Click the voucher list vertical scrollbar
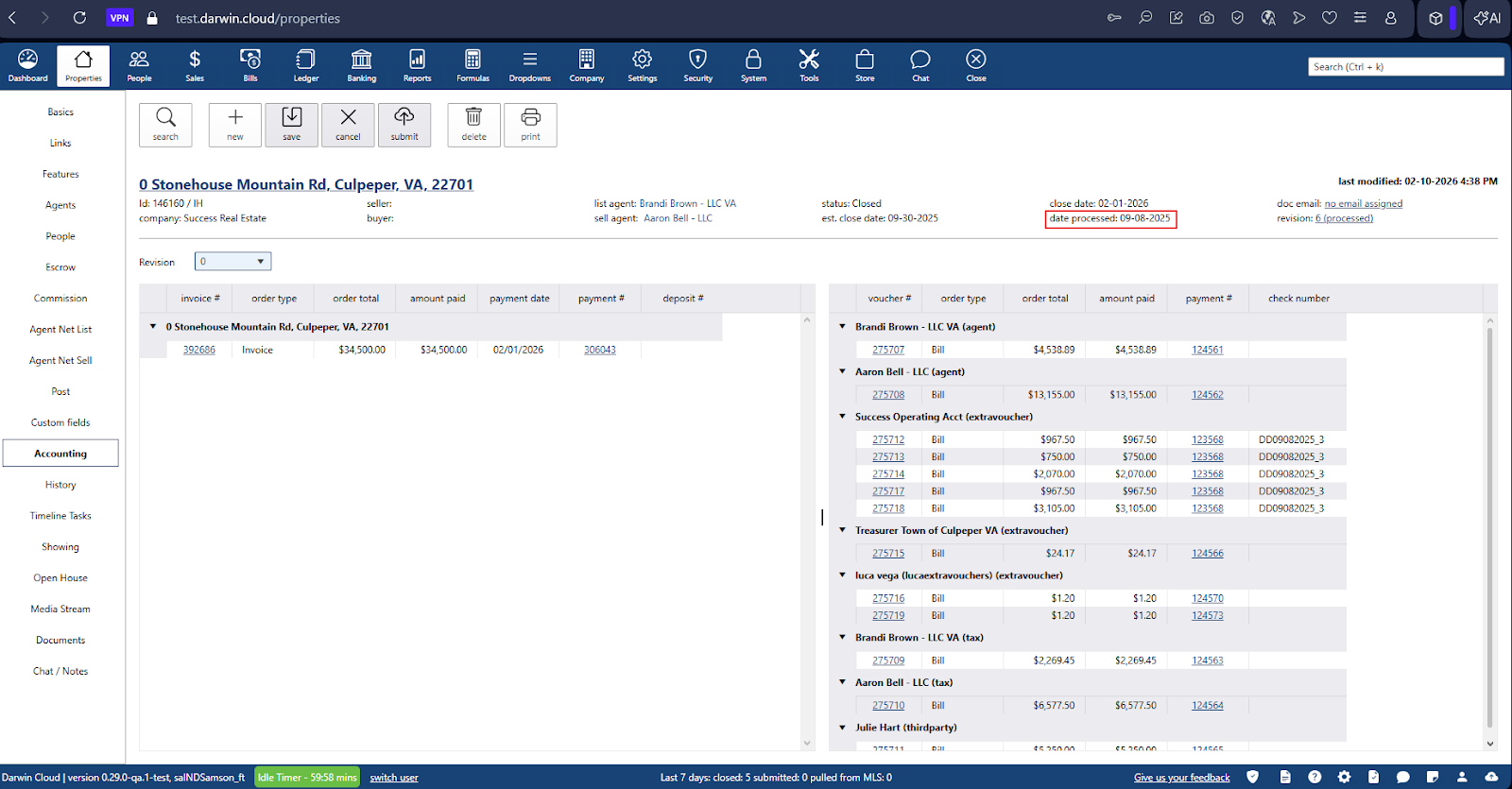 pyautogui.click(x=1490, y=529)
